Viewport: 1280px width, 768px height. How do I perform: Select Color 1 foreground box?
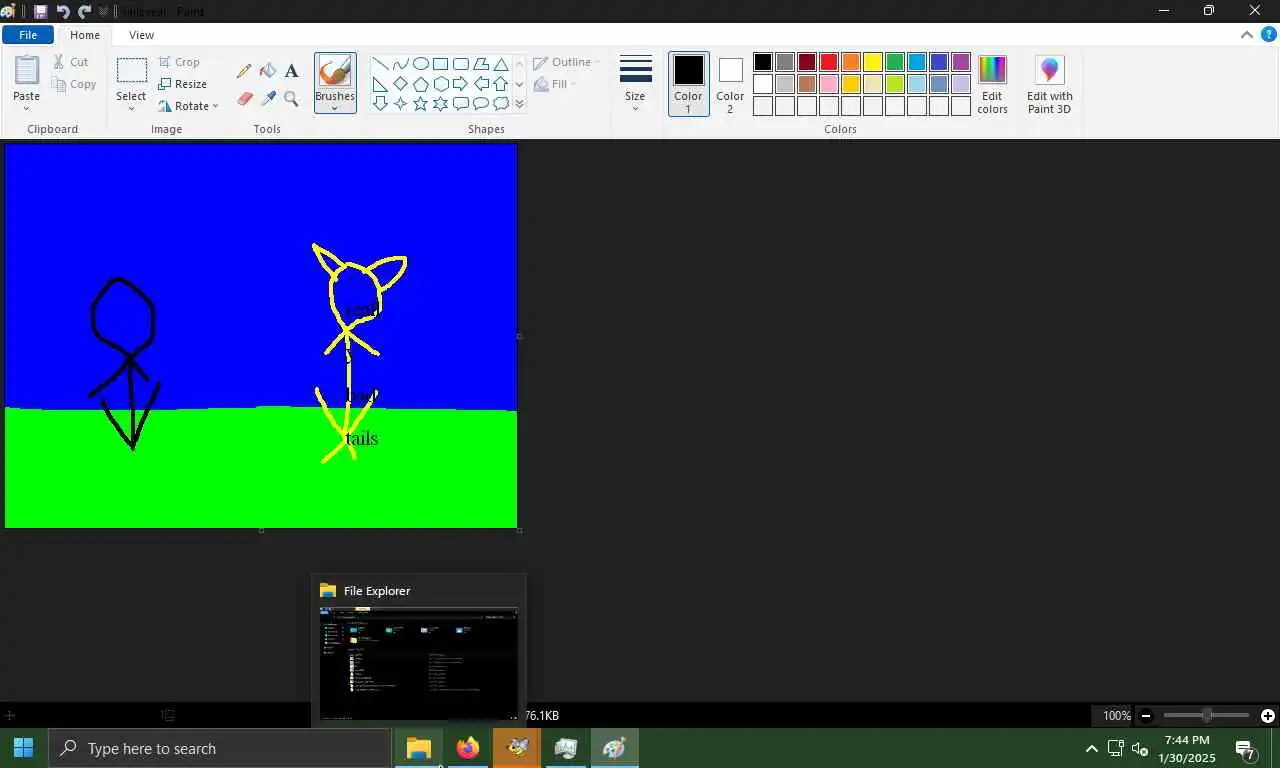688,84
